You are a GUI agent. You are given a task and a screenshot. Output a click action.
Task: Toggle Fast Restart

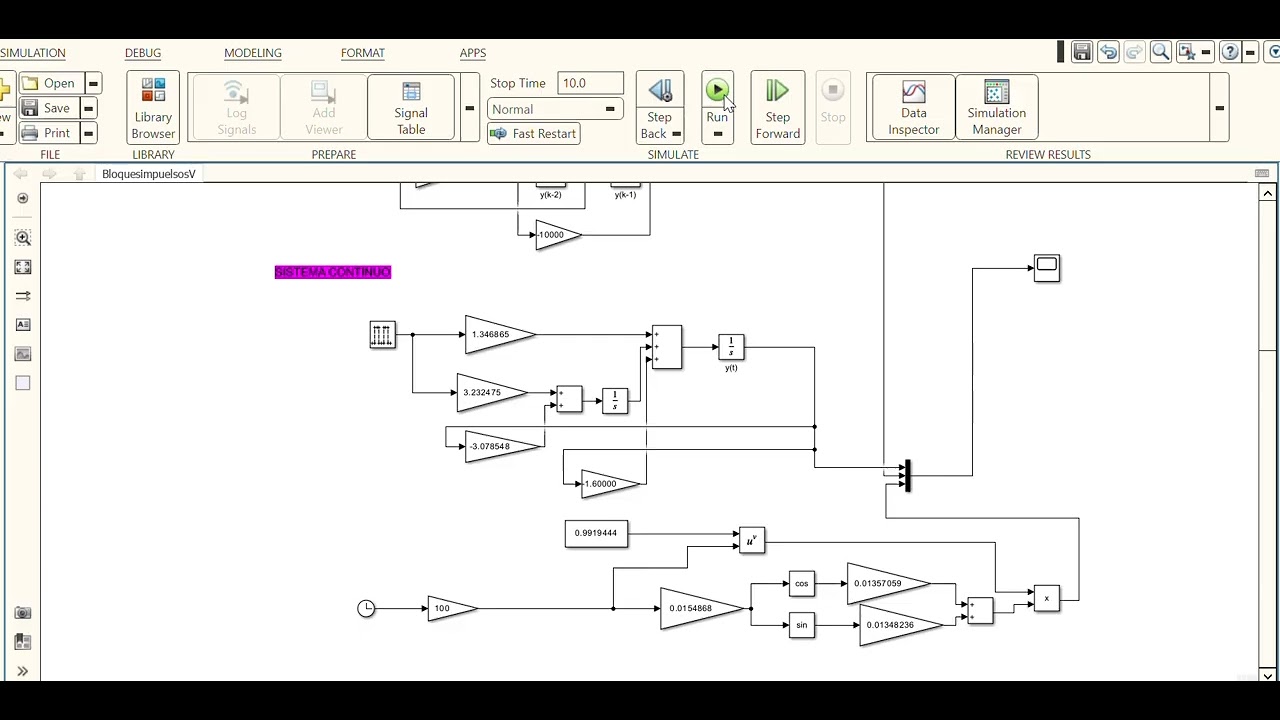coord(534,134)
